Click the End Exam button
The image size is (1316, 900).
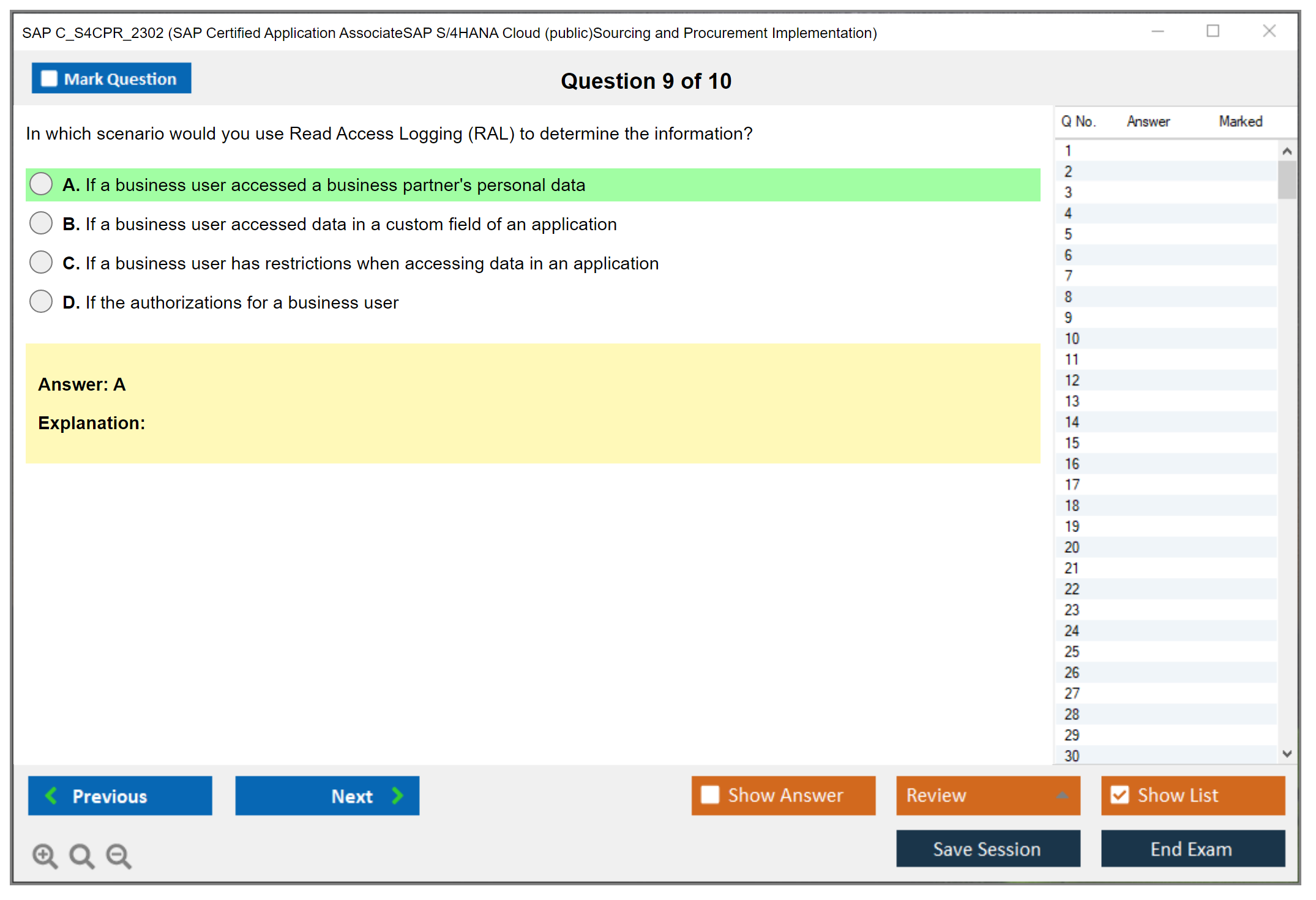pyautogui.click(x=1192, y=849)
